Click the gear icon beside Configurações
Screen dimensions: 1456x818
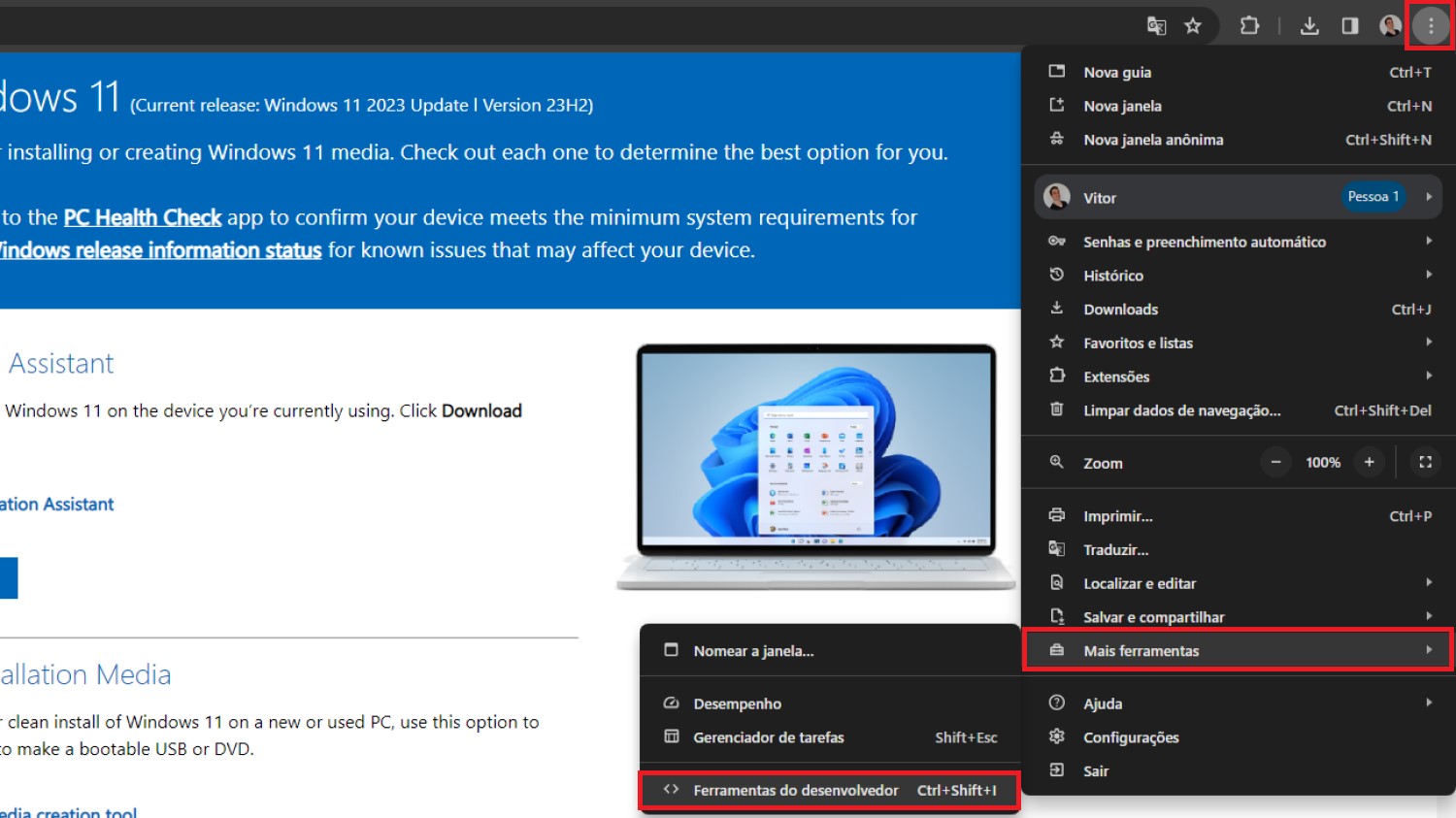click(x=1057, y=736)
